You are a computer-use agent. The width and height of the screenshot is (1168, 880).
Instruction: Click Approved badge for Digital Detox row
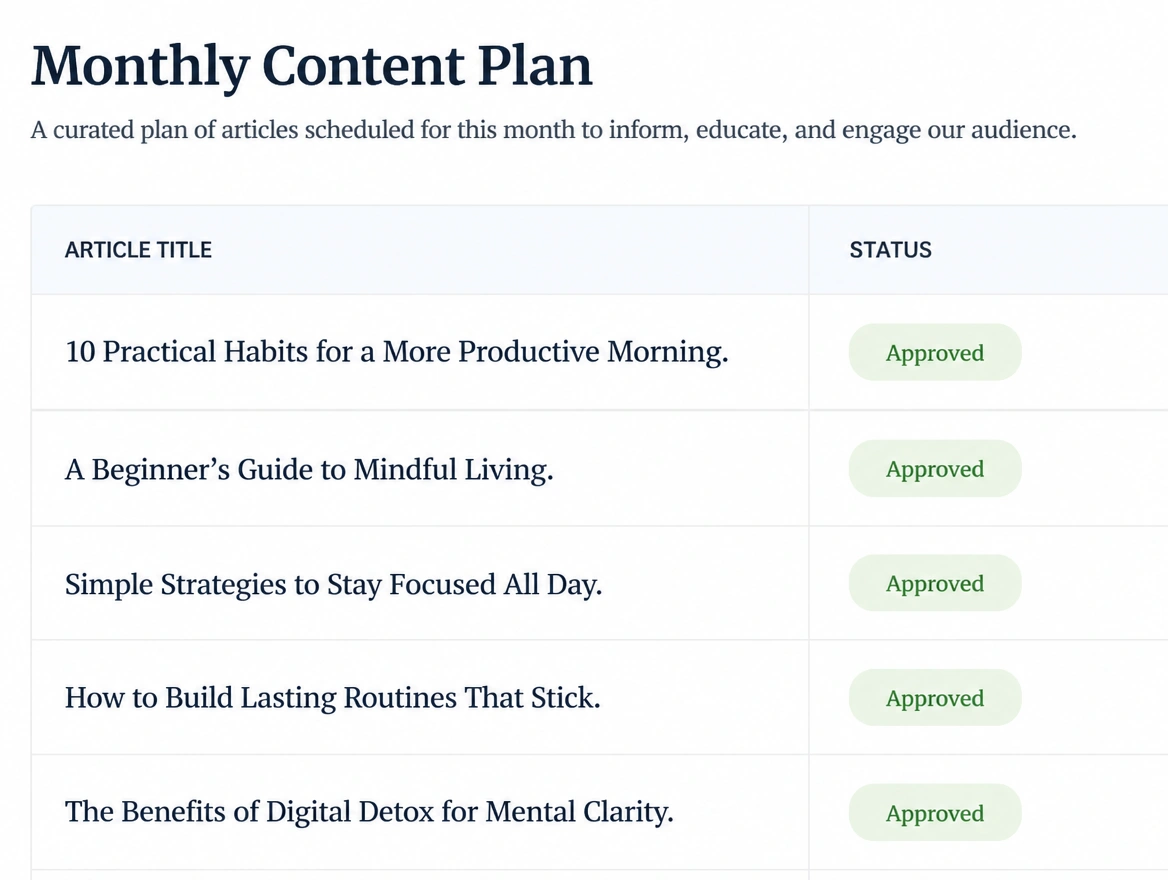(x=935, y=813)
